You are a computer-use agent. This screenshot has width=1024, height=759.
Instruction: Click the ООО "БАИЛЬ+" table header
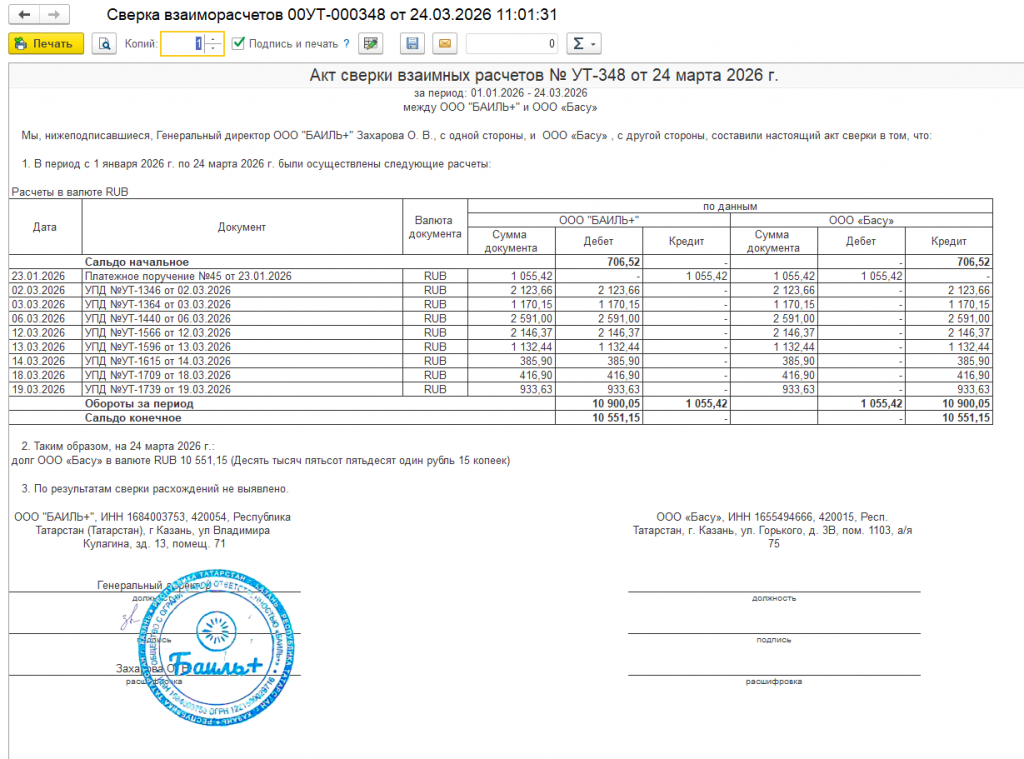(x=599, y=220)
